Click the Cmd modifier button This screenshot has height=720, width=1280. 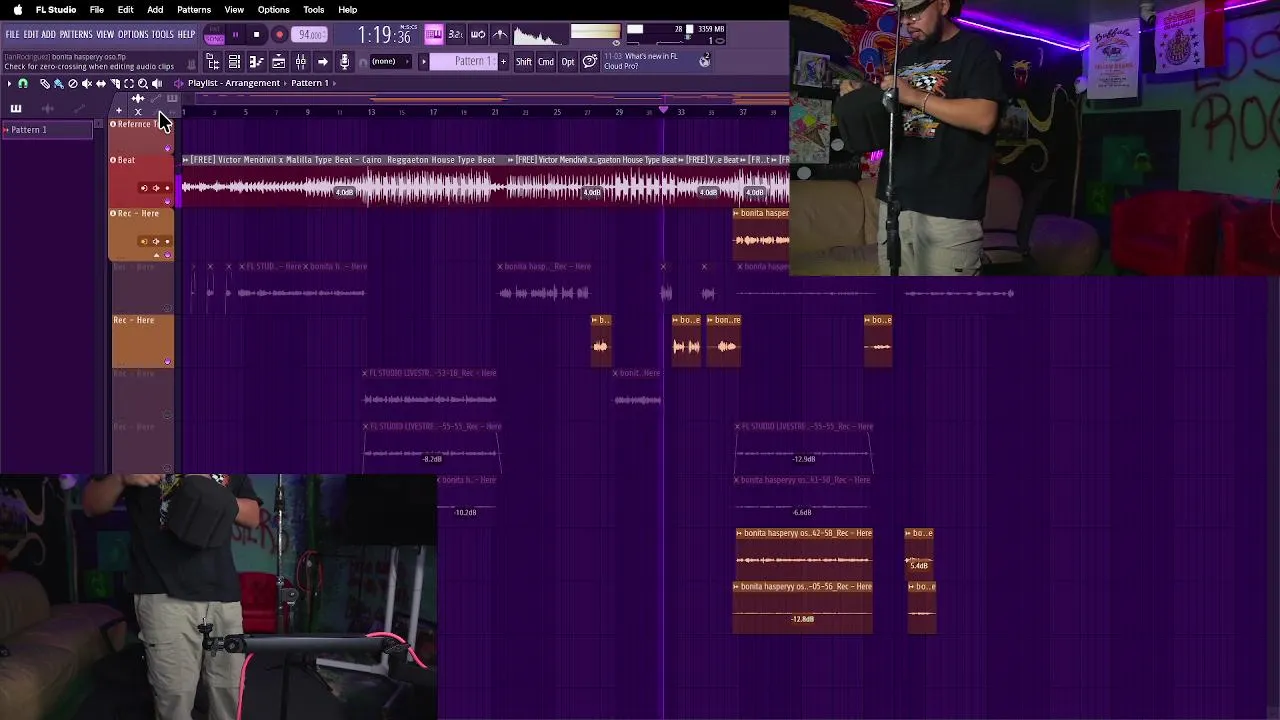tap(546, 62)
